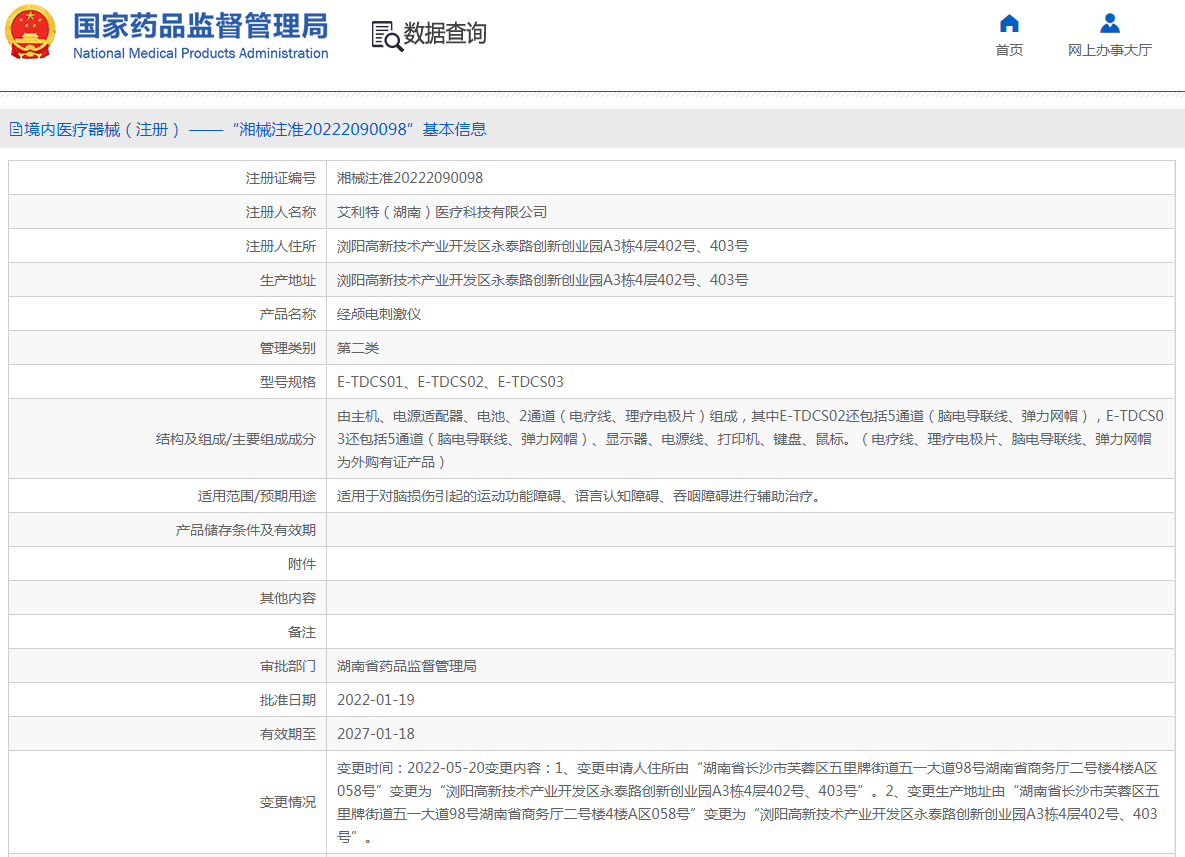Click the approval date 2022-01-19
The image size is (1185, 857).
pos(376,700)
